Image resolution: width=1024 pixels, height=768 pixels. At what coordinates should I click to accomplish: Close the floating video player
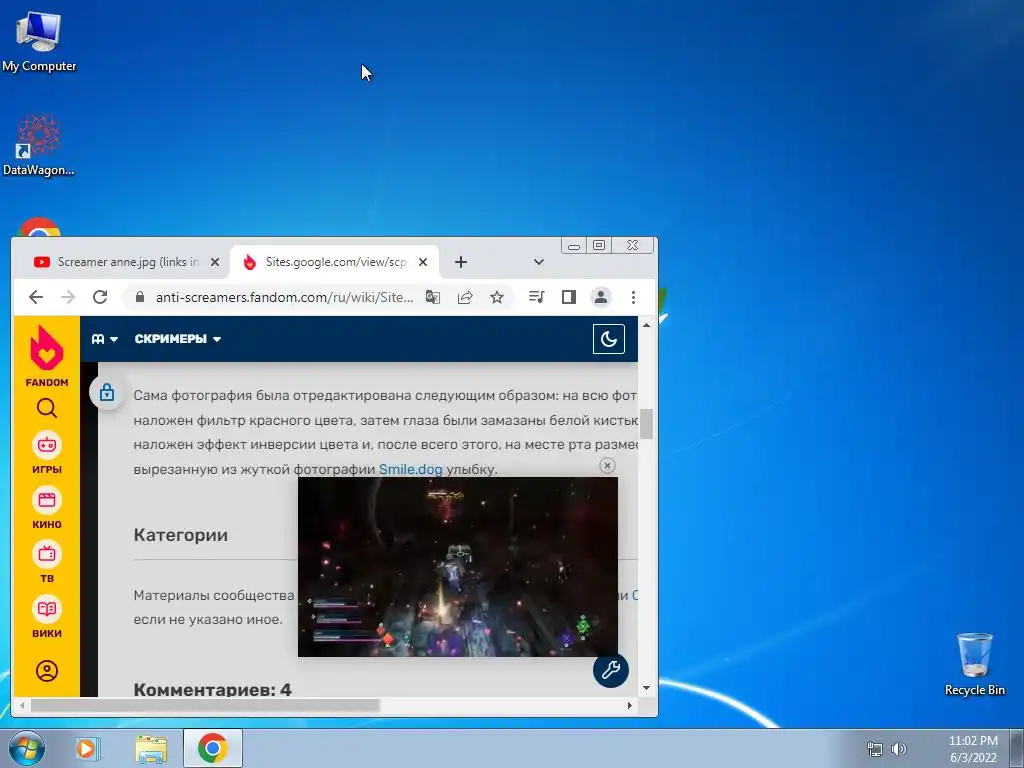point(607,465)
